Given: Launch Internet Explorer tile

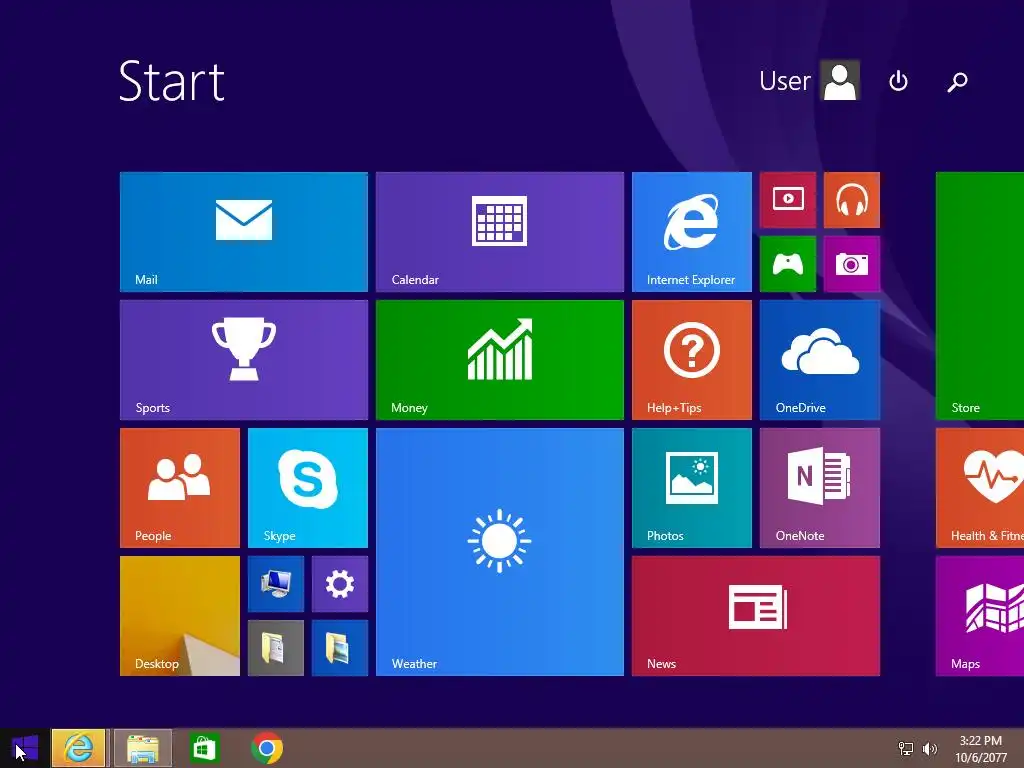Looking at the screenshot, I should [692, 232].
